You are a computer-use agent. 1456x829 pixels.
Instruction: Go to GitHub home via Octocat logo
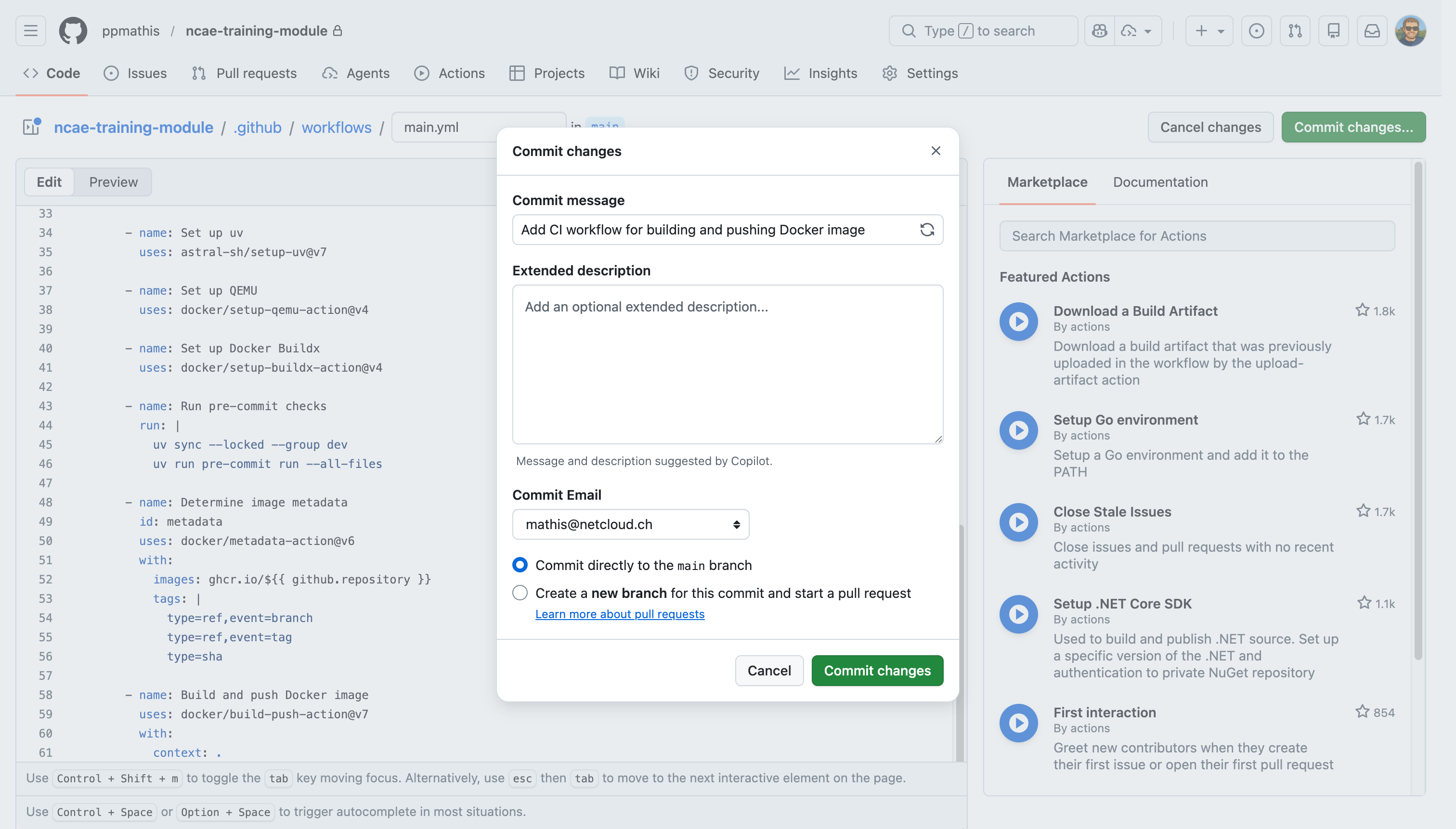[x=74, y=31]
